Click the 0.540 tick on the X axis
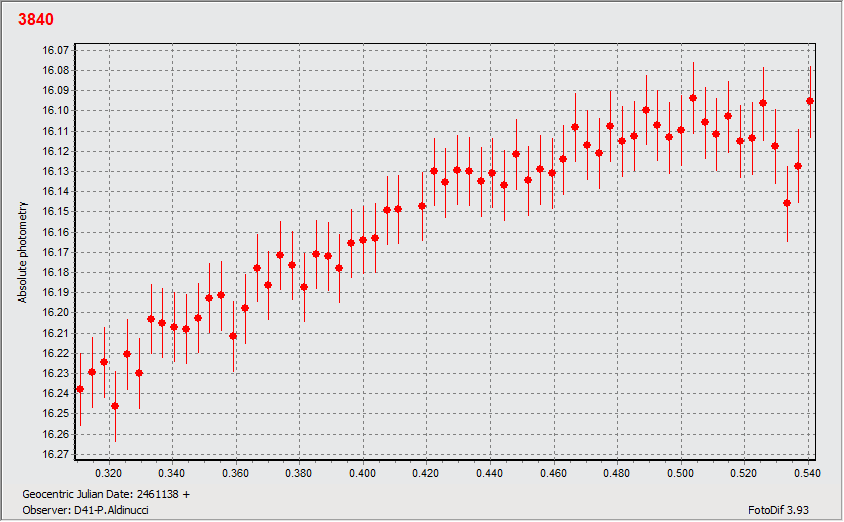The image size is (844, 522). [x=808, y=472]
